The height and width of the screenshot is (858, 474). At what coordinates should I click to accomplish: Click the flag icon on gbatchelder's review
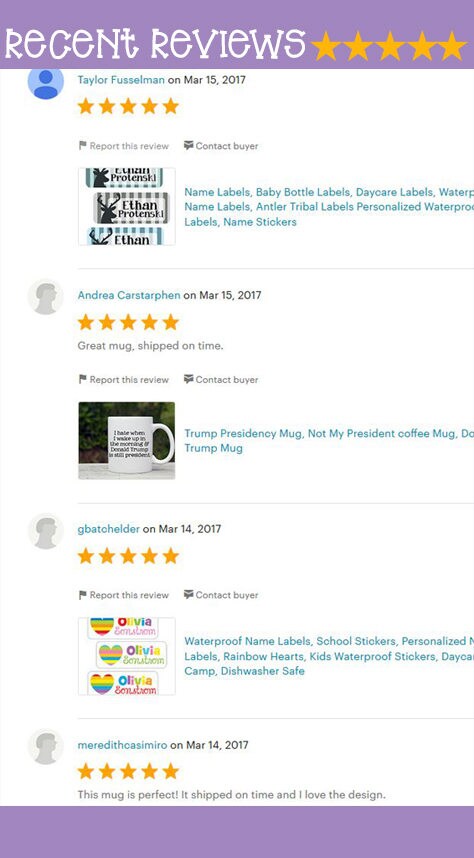coord(83,595)
